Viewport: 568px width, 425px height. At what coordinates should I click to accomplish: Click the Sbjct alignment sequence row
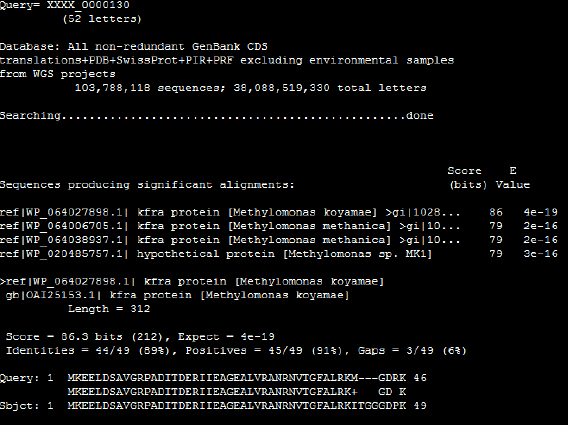coord(213,405)
